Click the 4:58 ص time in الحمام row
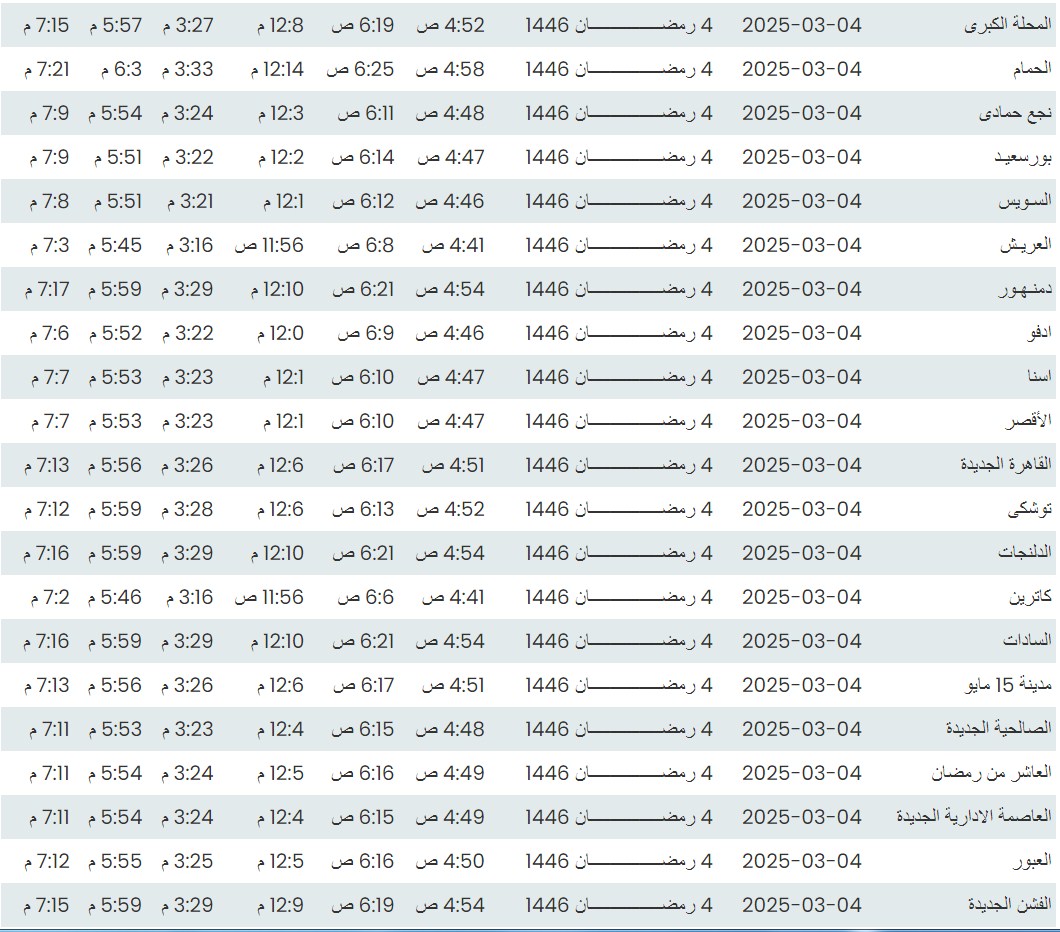1060x932 pixels. (x=450, y=69)
